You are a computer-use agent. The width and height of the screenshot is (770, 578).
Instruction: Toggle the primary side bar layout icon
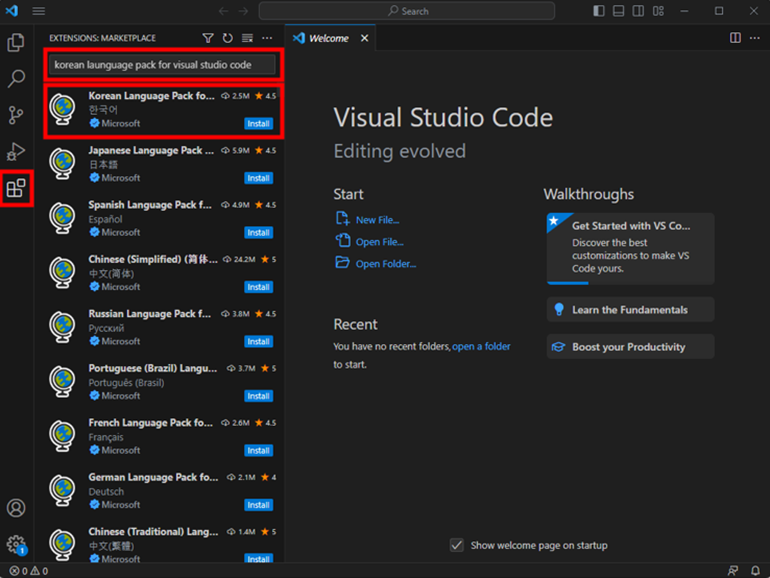pyautogui.click(x=599, y=11)
